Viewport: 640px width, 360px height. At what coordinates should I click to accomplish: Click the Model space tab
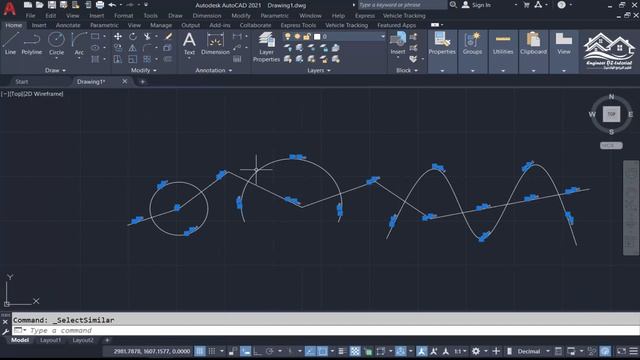(20, 340)
